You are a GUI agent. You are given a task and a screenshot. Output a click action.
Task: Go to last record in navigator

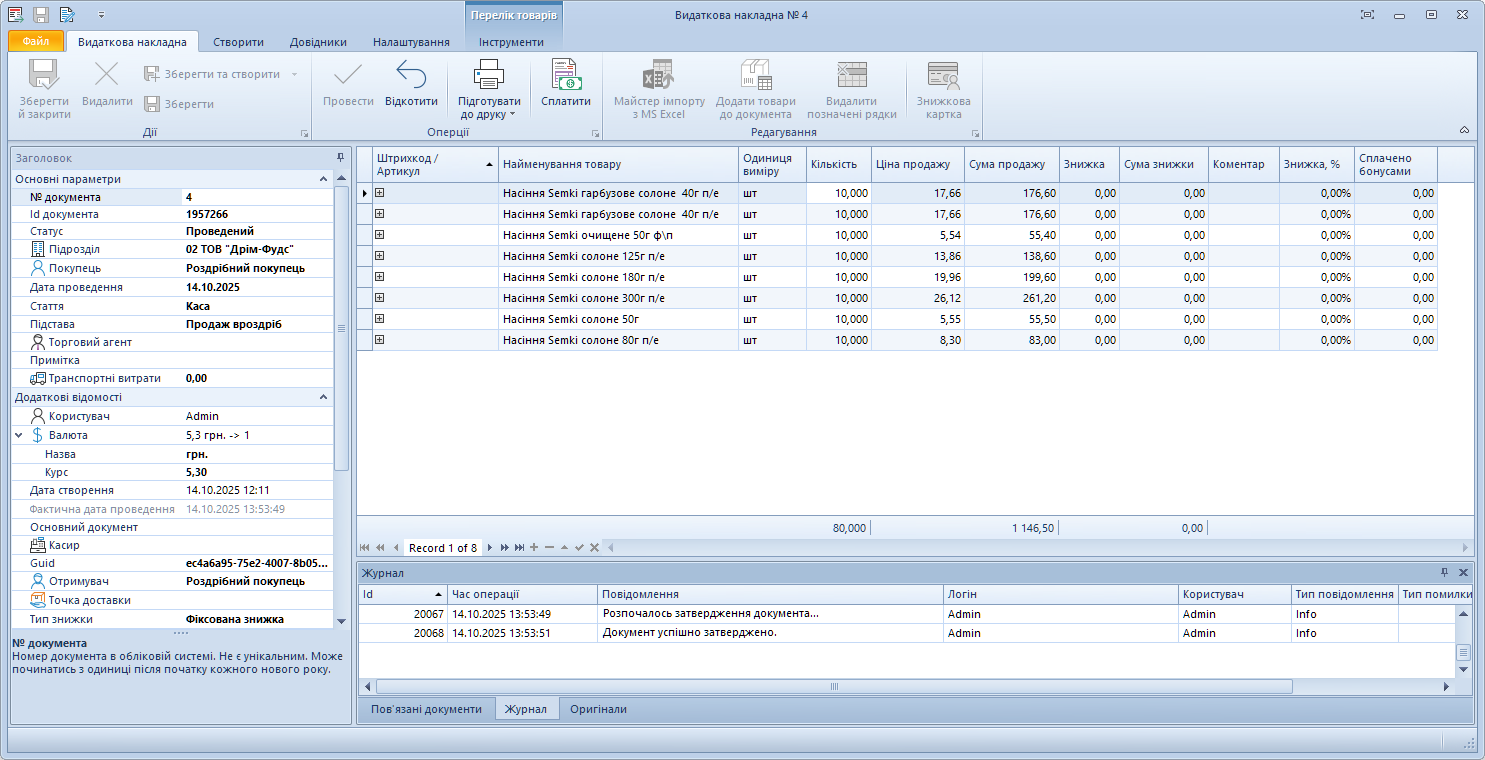click(x=519, y=548)
